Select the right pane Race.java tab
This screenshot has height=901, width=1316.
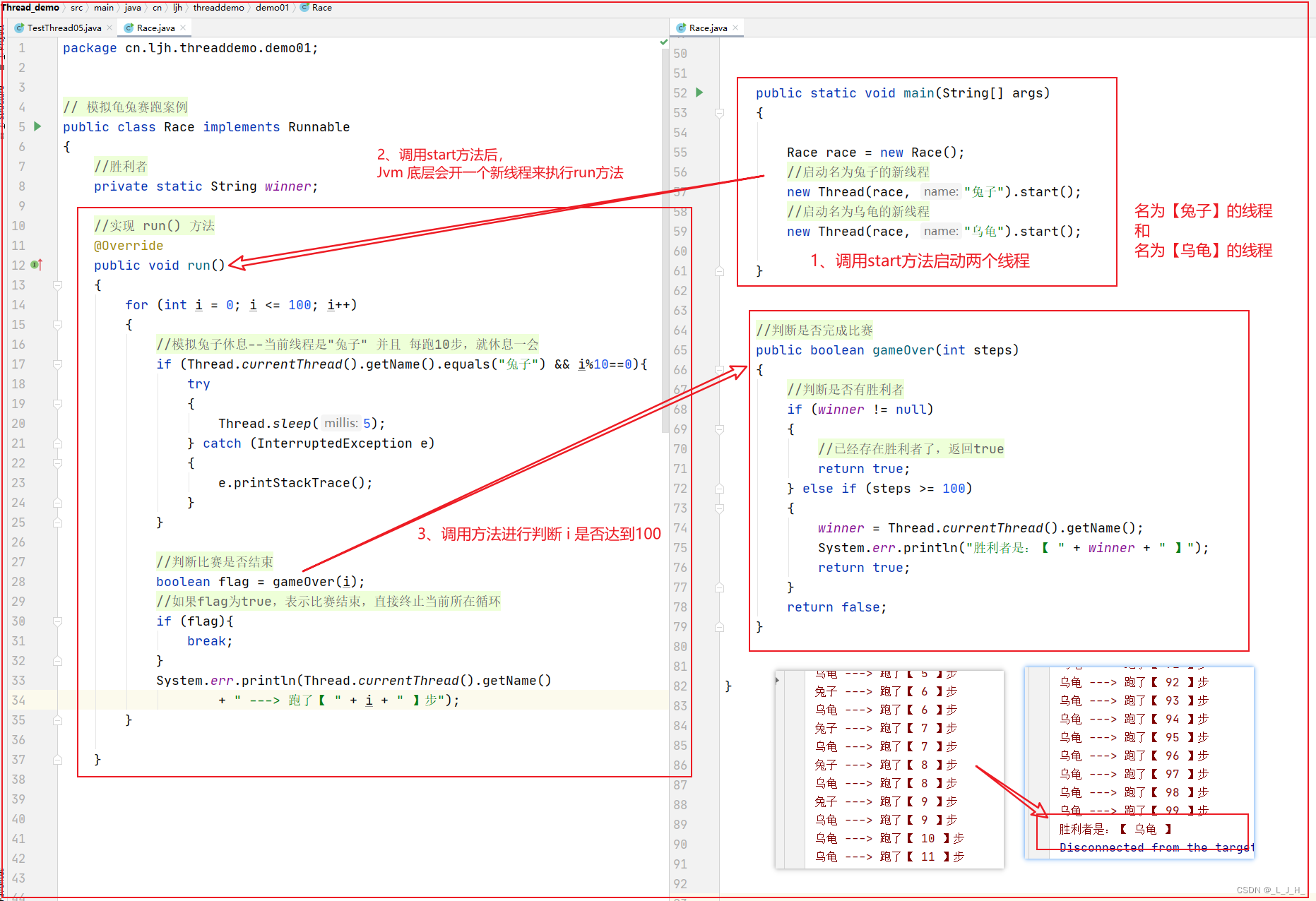707,28
